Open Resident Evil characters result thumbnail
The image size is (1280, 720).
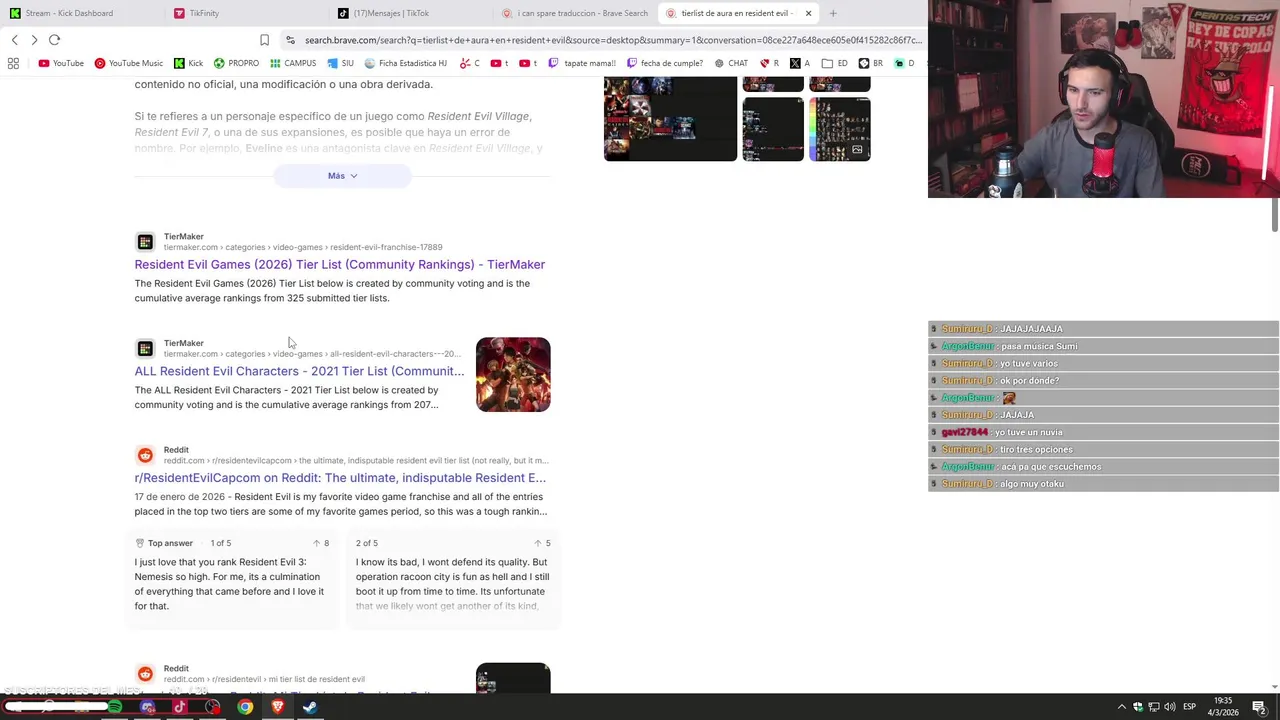click(x=513, y=375)
